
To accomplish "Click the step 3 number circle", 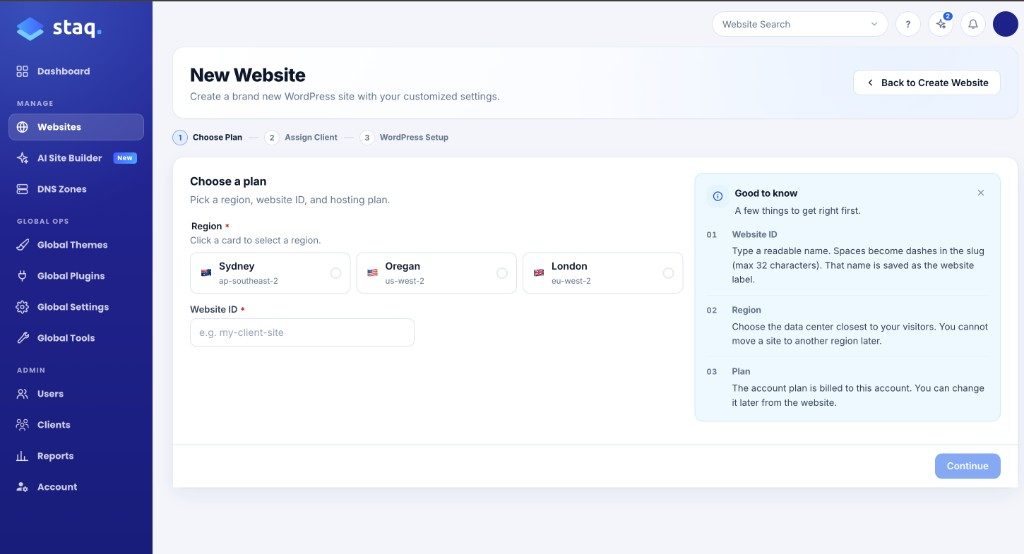I will (367, 138).
